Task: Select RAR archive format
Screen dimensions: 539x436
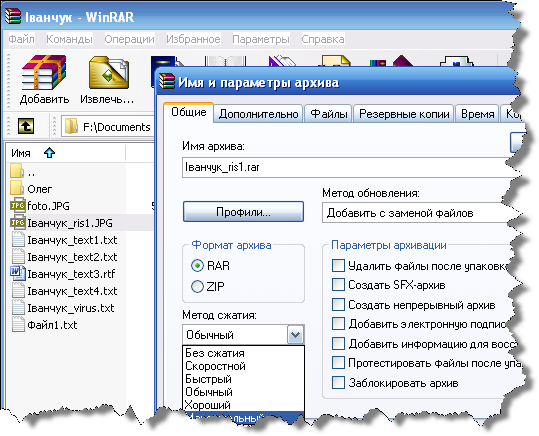Action: pos(197,266)
